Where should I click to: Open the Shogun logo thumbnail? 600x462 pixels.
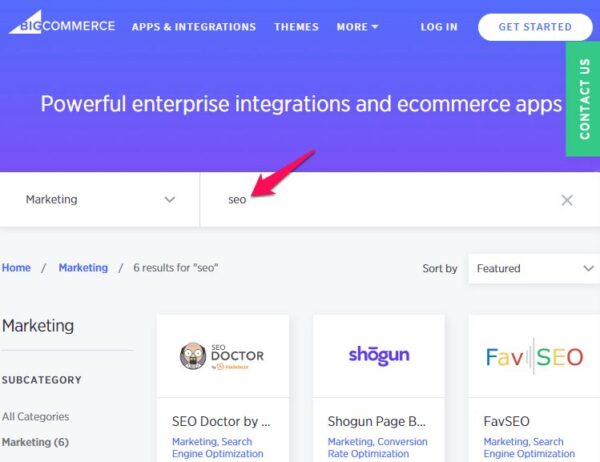[x=379, y=356]
